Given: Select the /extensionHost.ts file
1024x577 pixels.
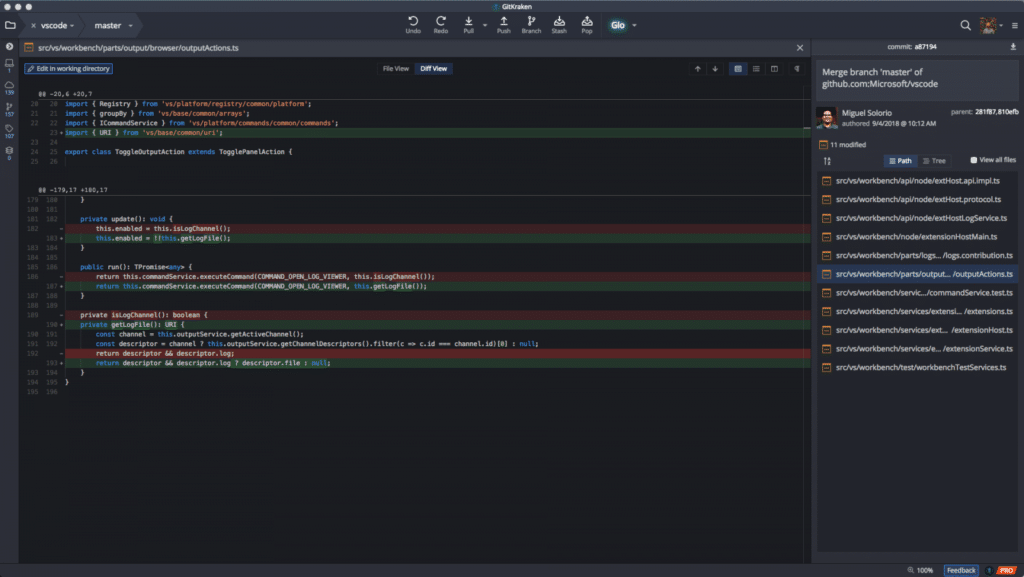Looking at the screenshot, I should click(x=918, y=330).
